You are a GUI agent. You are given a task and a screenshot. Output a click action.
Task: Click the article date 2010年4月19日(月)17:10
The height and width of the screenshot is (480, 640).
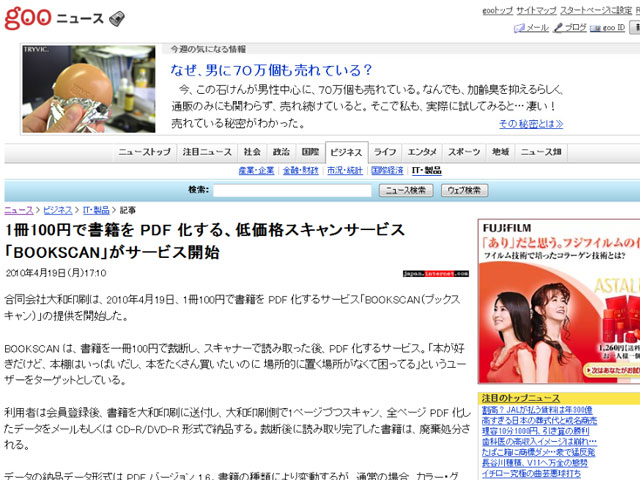coord(56,273)
